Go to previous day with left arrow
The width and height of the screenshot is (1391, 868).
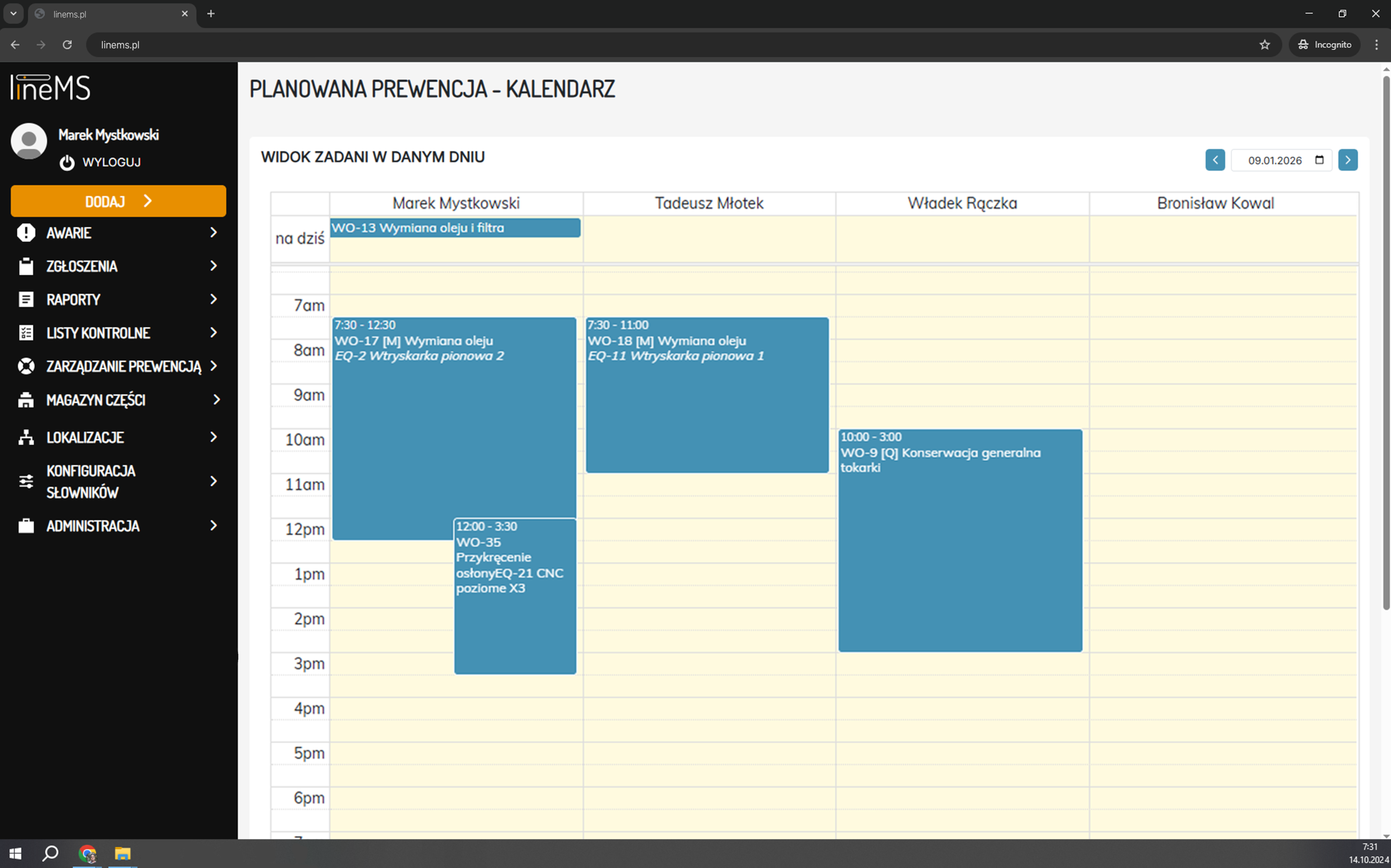[x=1215, y=160]
